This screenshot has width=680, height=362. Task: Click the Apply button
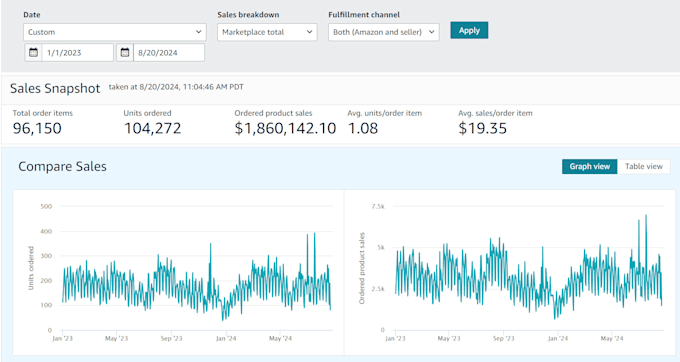tap(469, 30)
